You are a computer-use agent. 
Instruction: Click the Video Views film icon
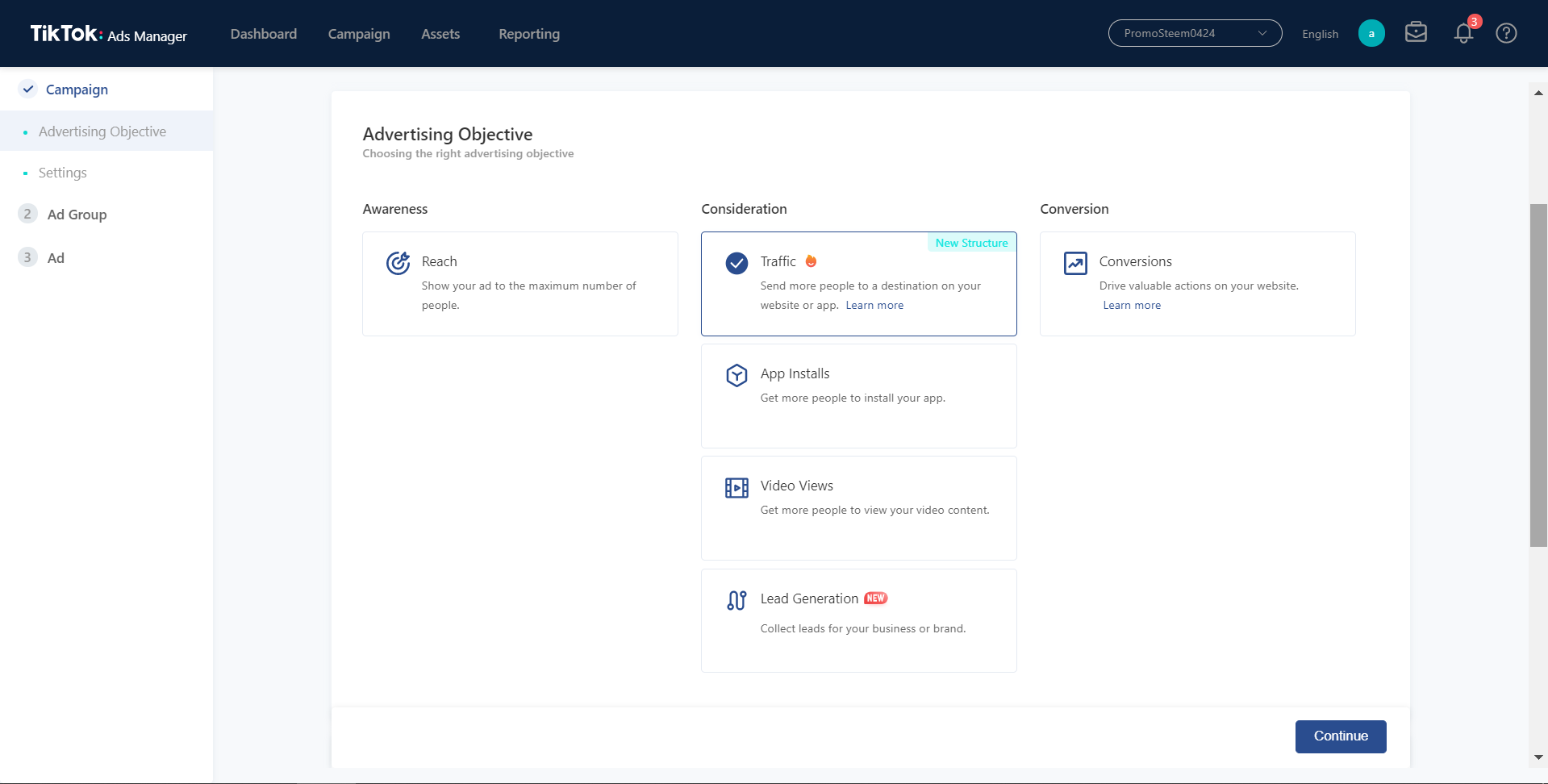tap(736, 488)
